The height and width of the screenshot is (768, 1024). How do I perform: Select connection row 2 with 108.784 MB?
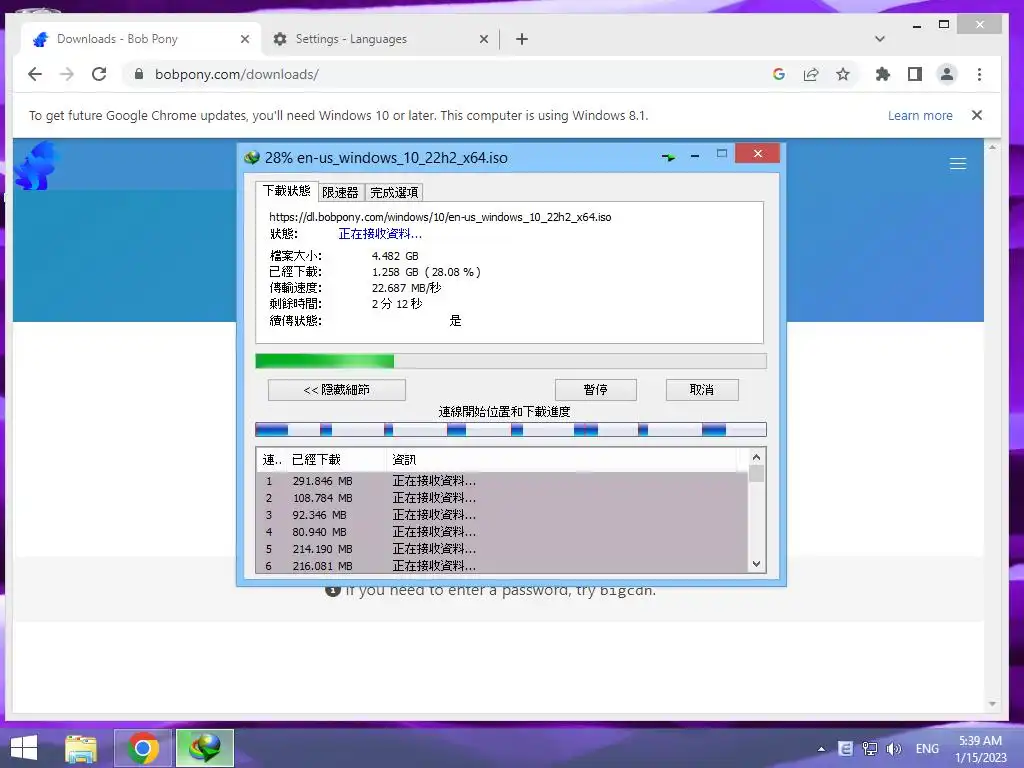click(x=502, y=498)
